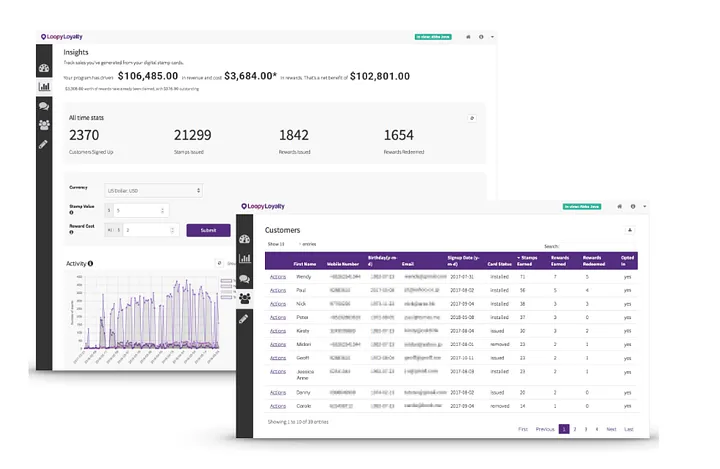Sort by Card Status column
Screen dimensions: 720x469
500,264
